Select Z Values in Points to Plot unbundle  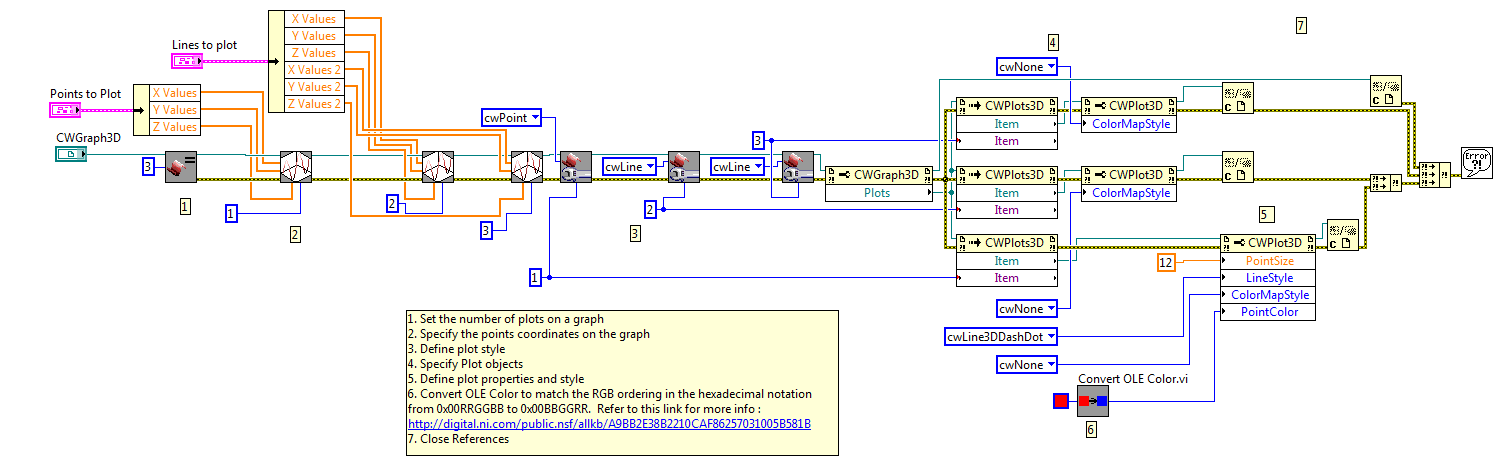click(174, 127)
